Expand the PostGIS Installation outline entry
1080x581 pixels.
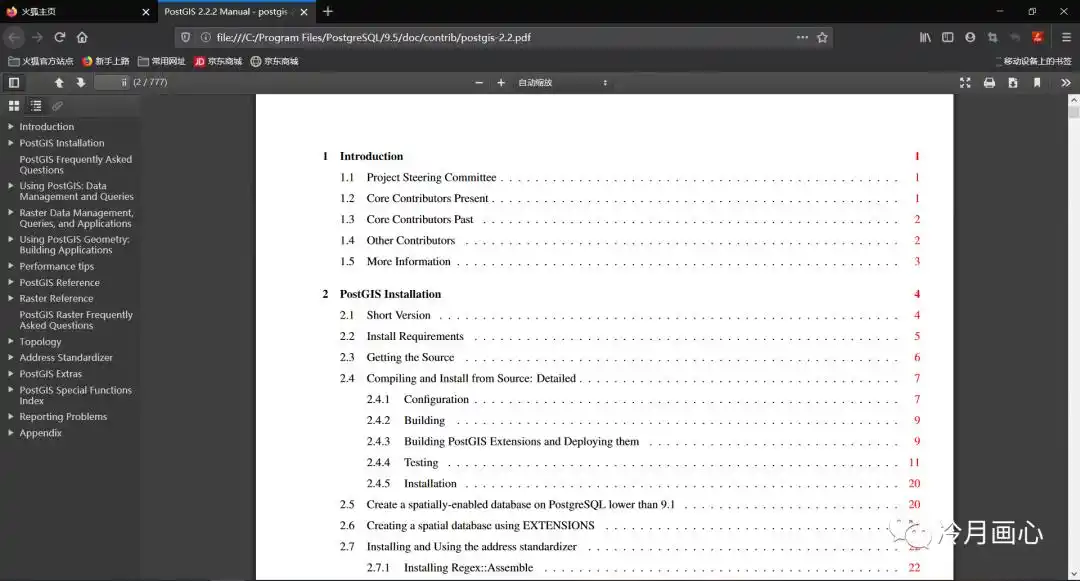coord(11,143)
